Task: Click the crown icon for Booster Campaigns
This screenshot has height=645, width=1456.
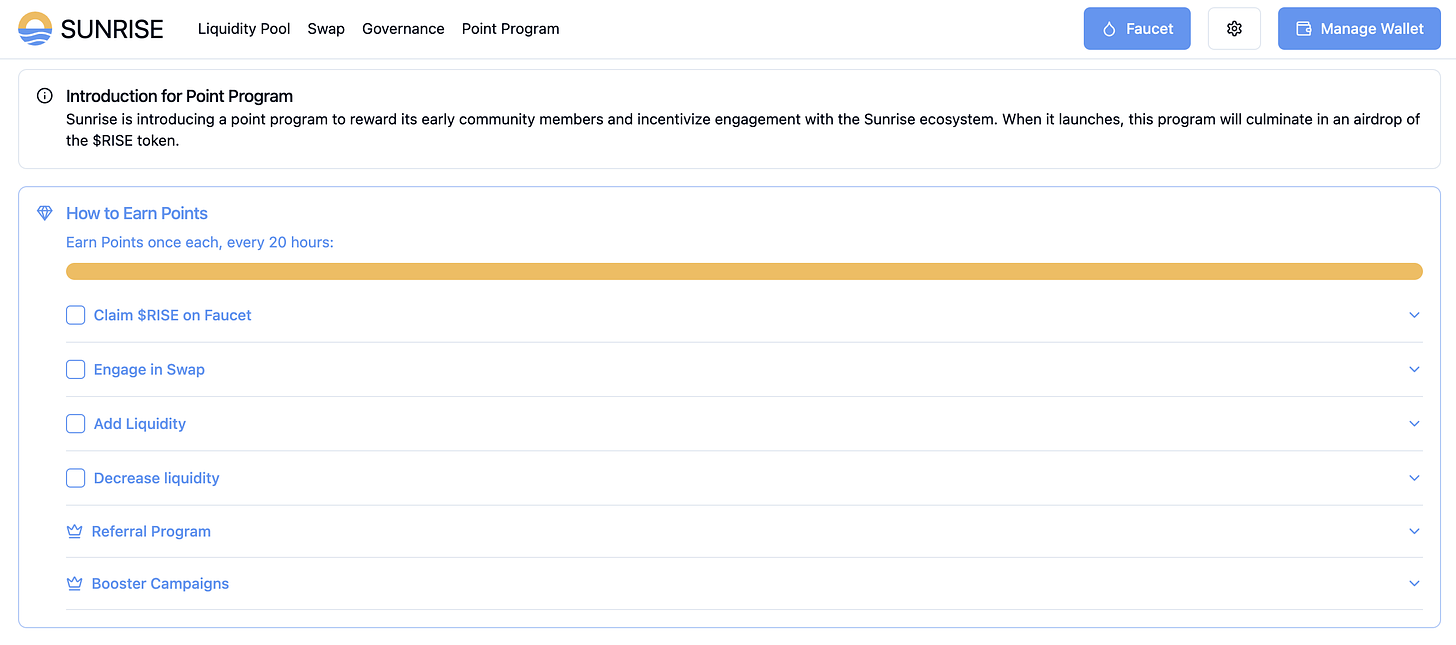Action: pos(74,583)
